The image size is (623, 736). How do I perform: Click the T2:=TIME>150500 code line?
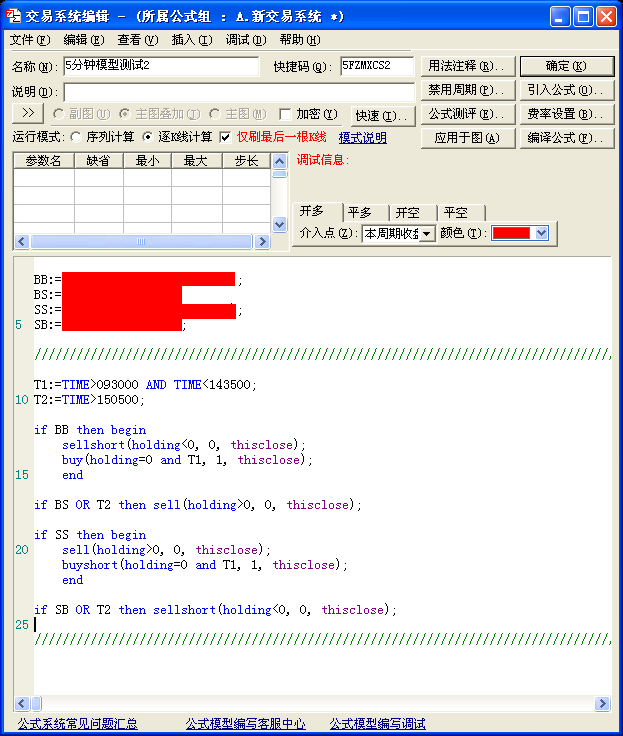(x=89, y=399)
